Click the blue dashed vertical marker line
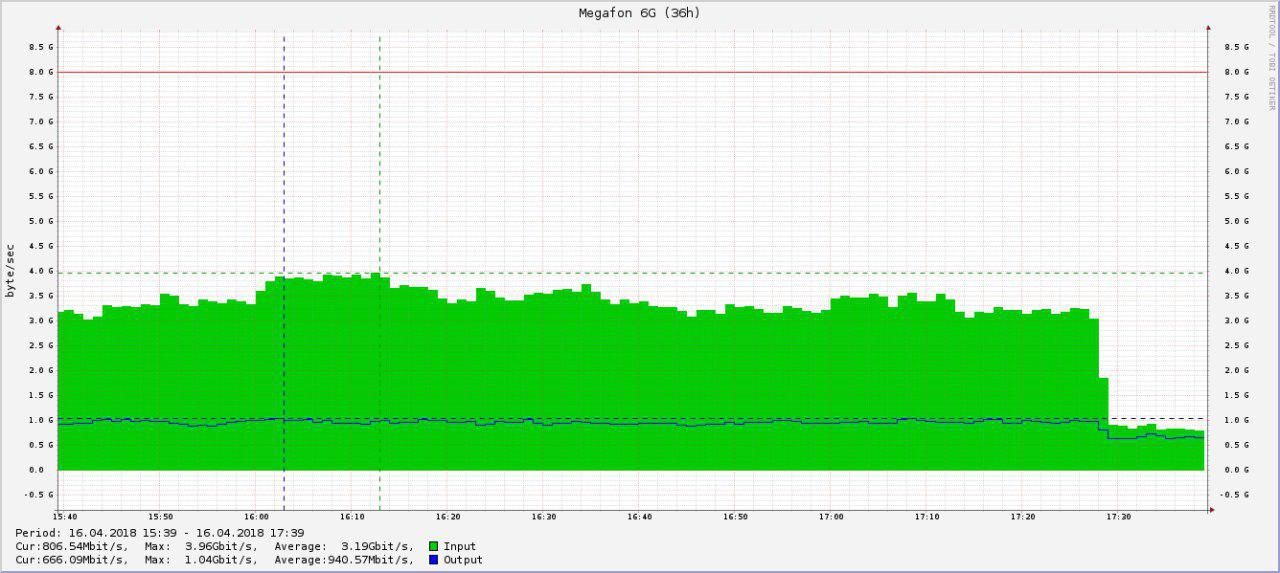This screenshot has width=1280, height=573. coord(284,270)
